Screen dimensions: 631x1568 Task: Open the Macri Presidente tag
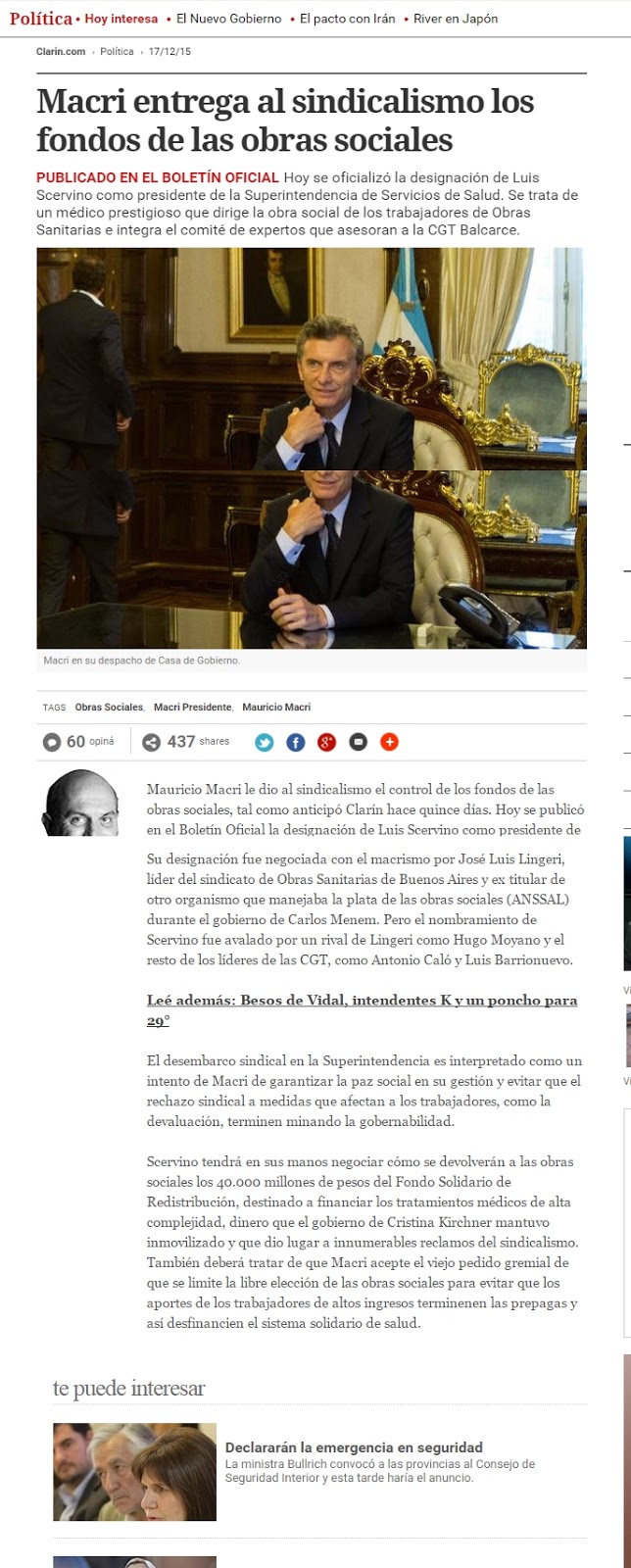[x=193, y=708]
